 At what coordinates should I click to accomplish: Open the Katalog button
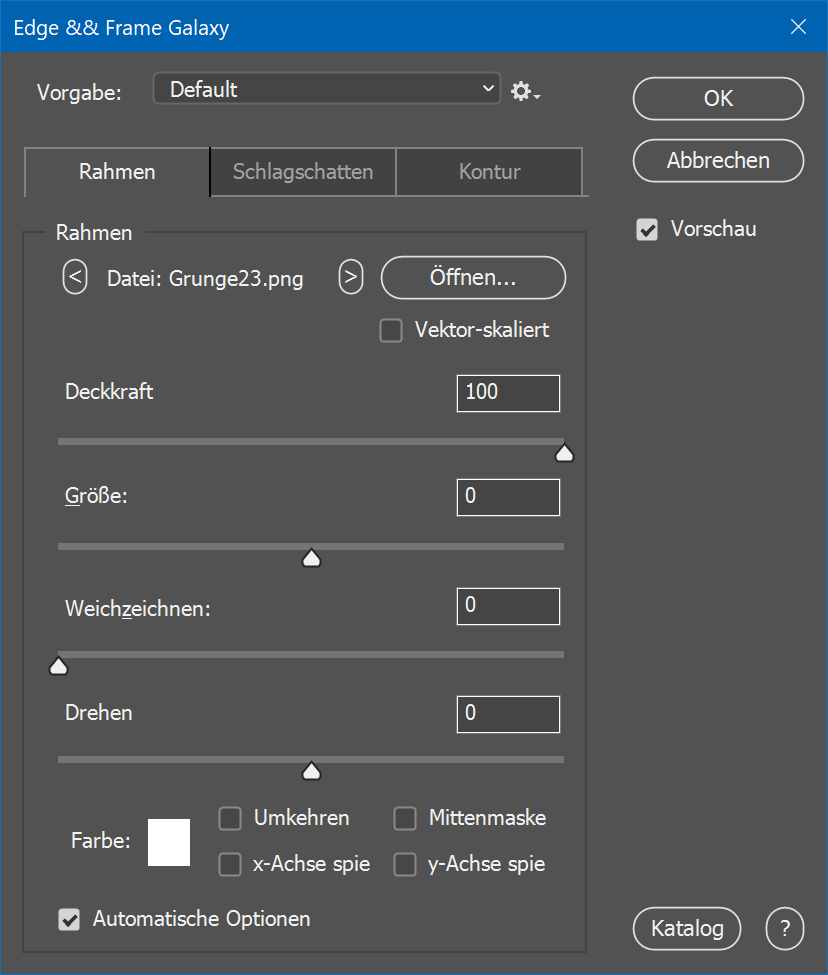pos(687,928)
